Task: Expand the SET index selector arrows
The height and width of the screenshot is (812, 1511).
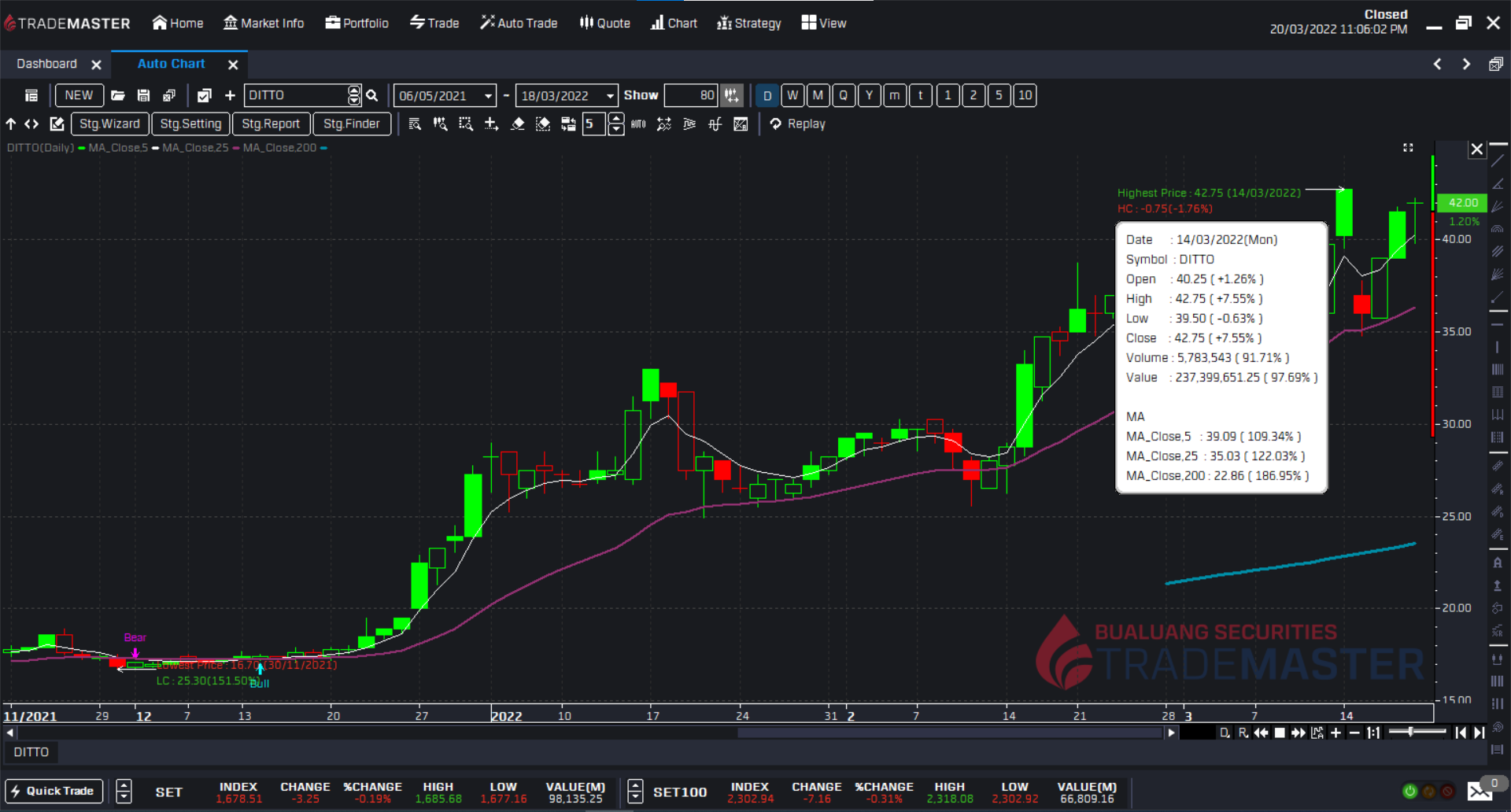Action: click(x=124, y=792)
